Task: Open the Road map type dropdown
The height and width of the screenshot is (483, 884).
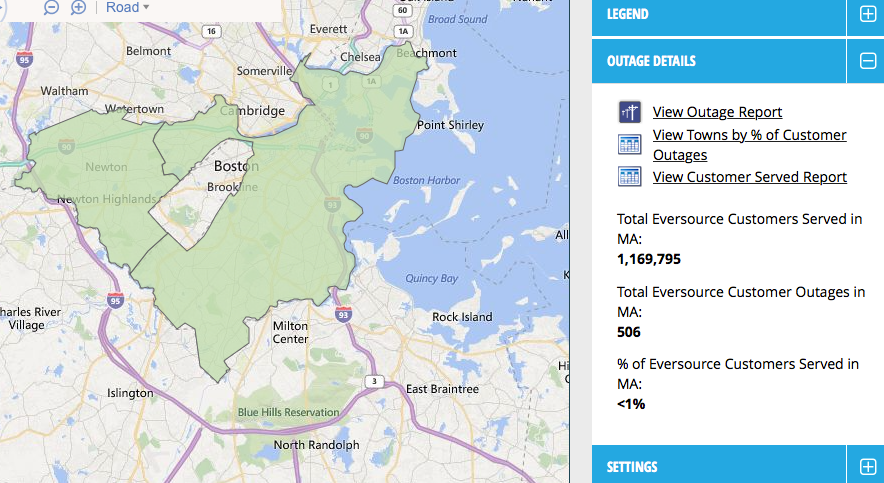Action: (x=127, y=7)
